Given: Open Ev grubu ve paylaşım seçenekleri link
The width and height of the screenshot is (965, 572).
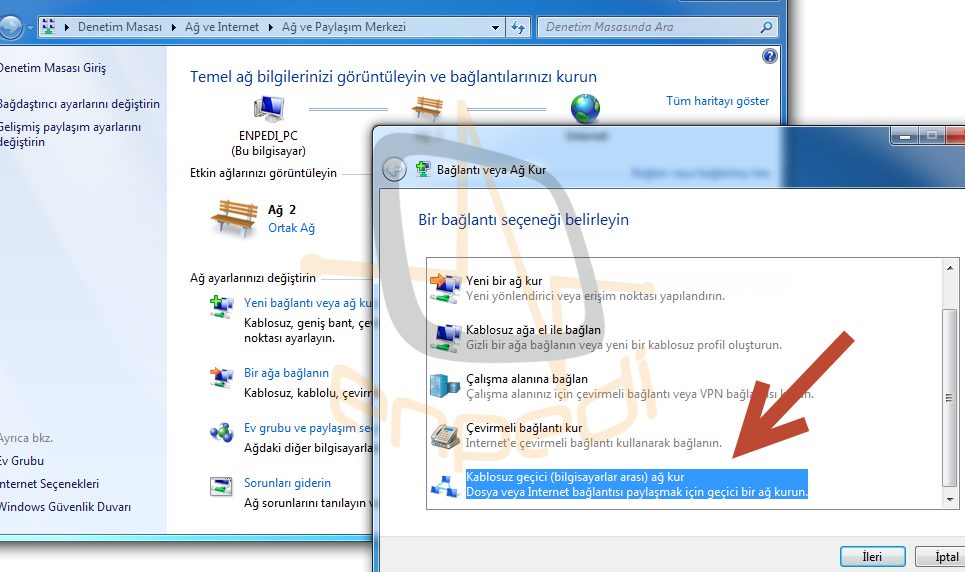Looking at the screenshot, I should 308,428.
